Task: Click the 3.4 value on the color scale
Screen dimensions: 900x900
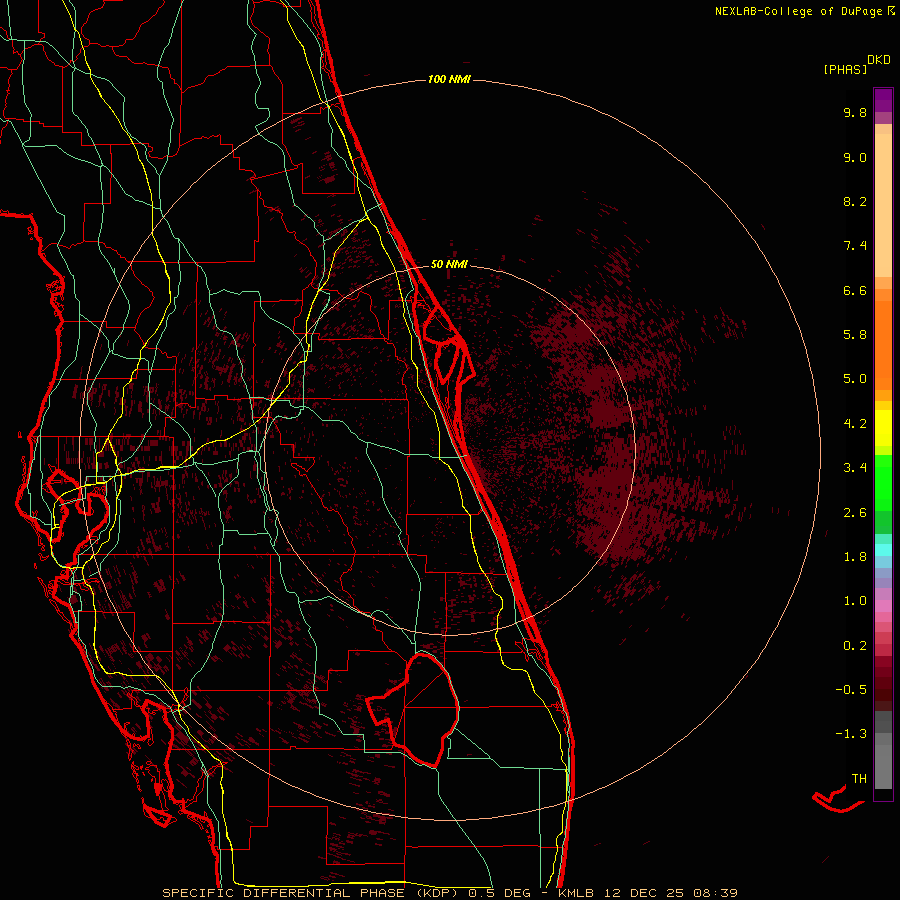Action: pyautogui.click(x=855, y=468)
